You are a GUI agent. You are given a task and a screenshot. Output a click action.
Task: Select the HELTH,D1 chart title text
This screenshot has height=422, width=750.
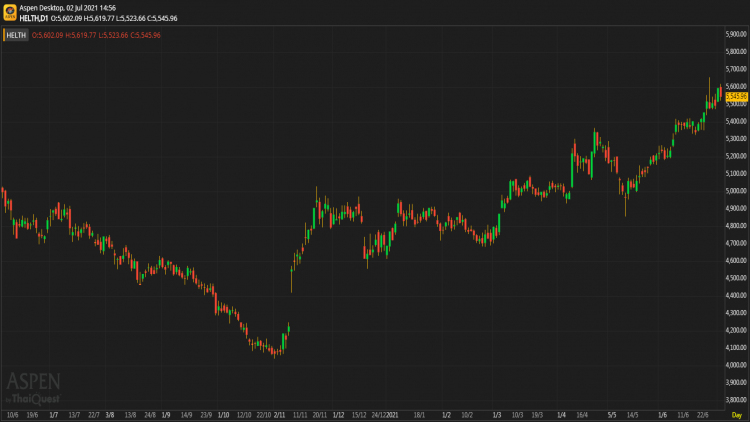[x=34, y=18]
